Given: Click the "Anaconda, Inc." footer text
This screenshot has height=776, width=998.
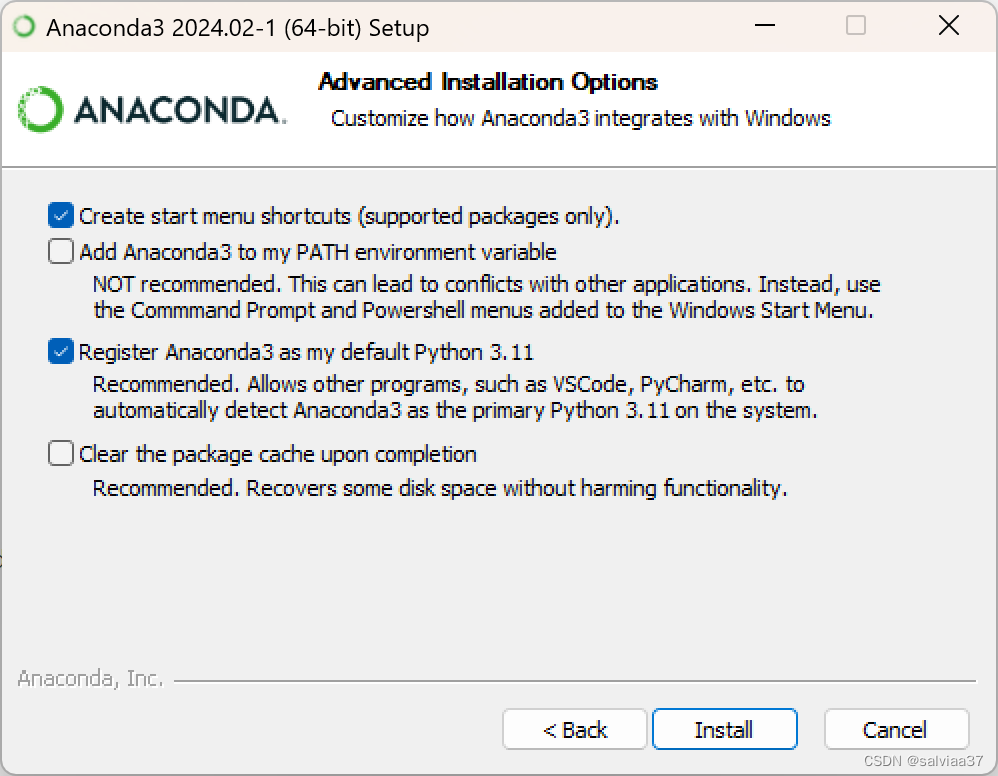Looking at the screenshot, I should point(91,677).
